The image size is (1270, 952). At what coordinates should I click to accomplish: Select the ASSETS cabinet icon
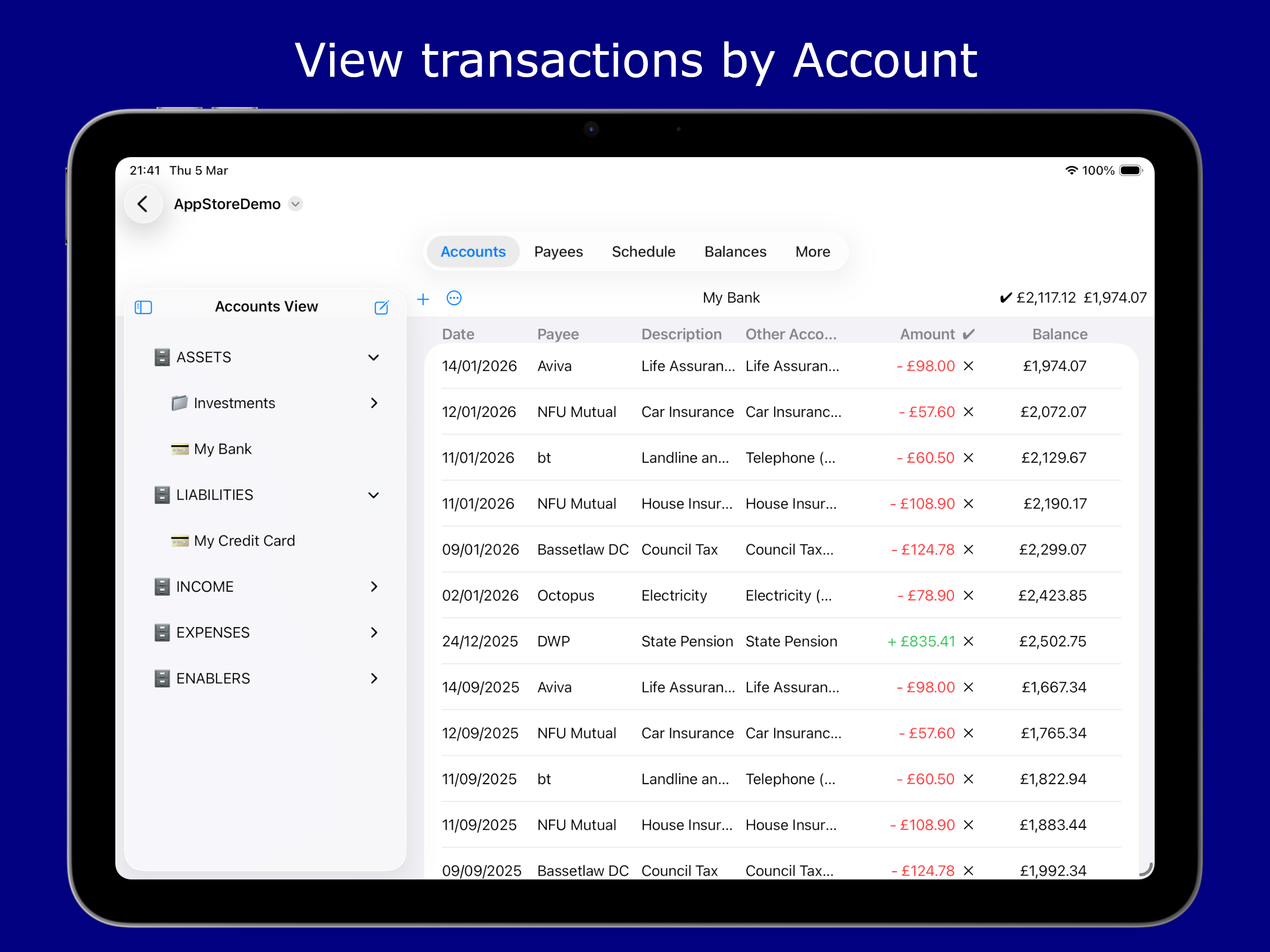162,357
